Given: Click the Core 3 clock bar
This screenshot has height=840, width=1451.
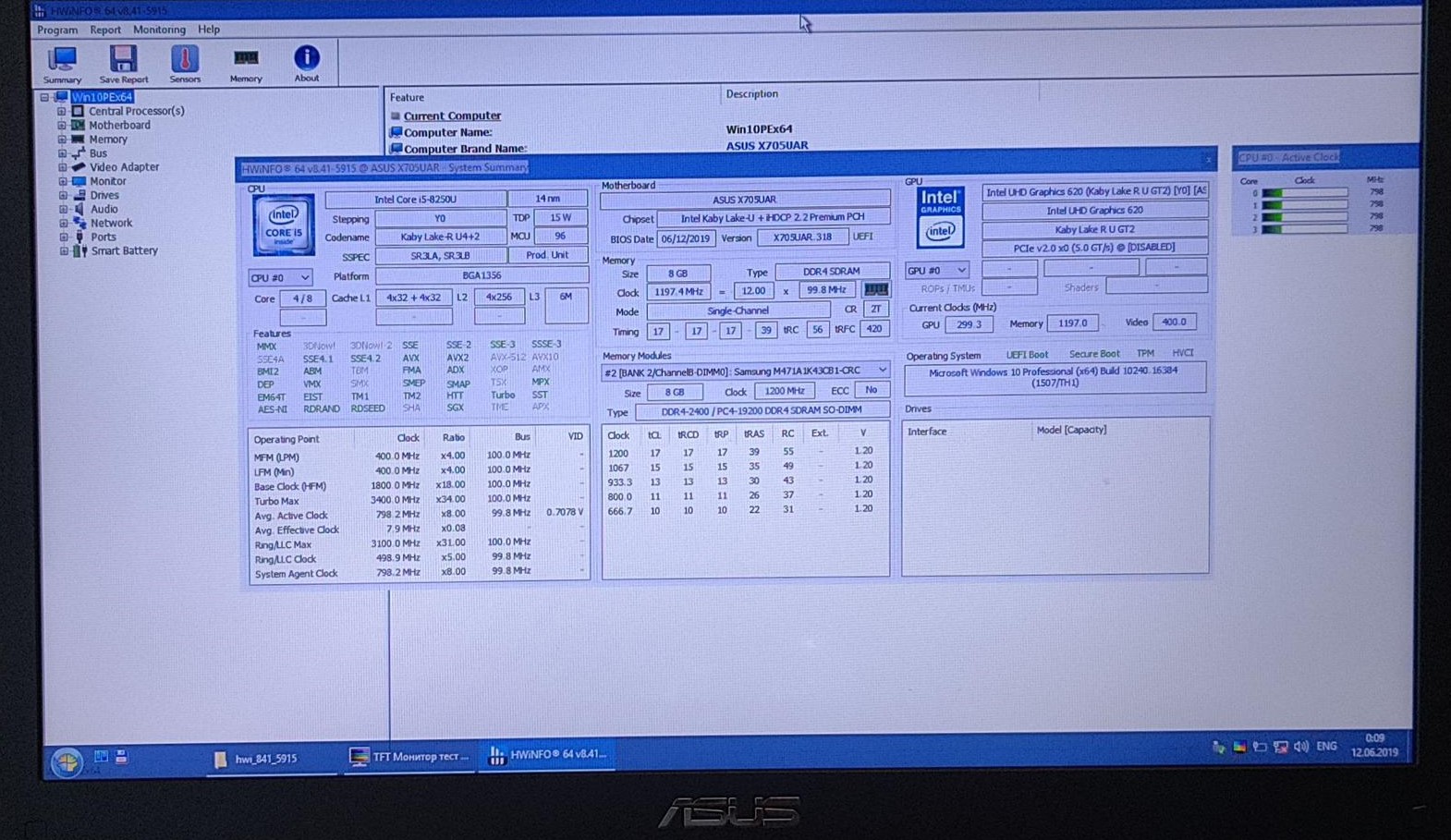Looking at the screenshot, I should coord(1304,228).
